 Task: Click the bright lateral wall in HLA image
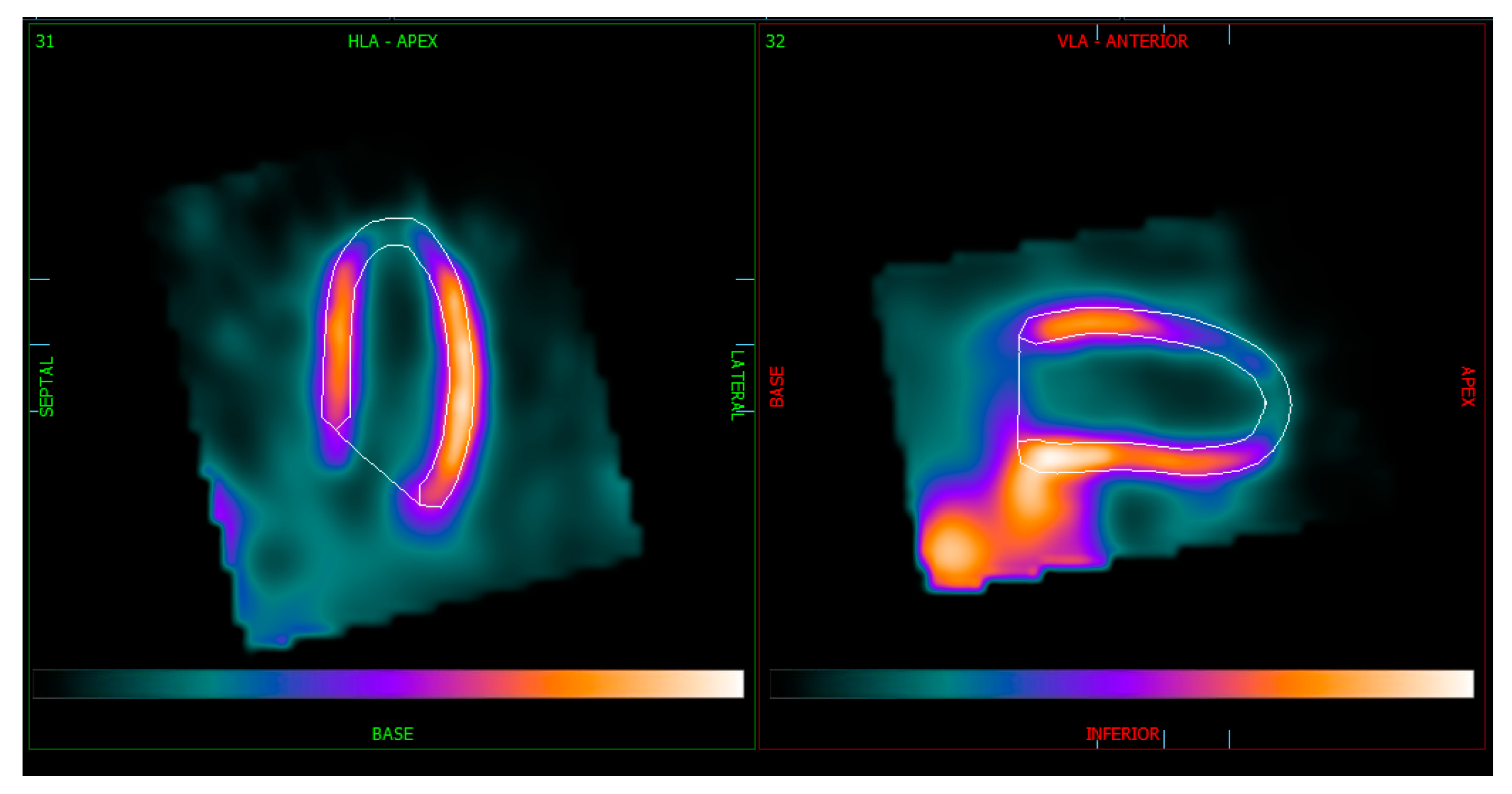(462, 389)
